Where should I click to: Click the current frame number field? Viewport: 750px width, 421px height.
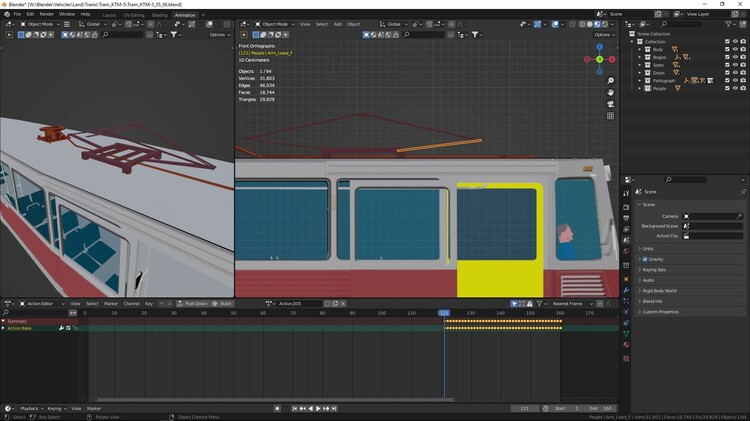524,408
